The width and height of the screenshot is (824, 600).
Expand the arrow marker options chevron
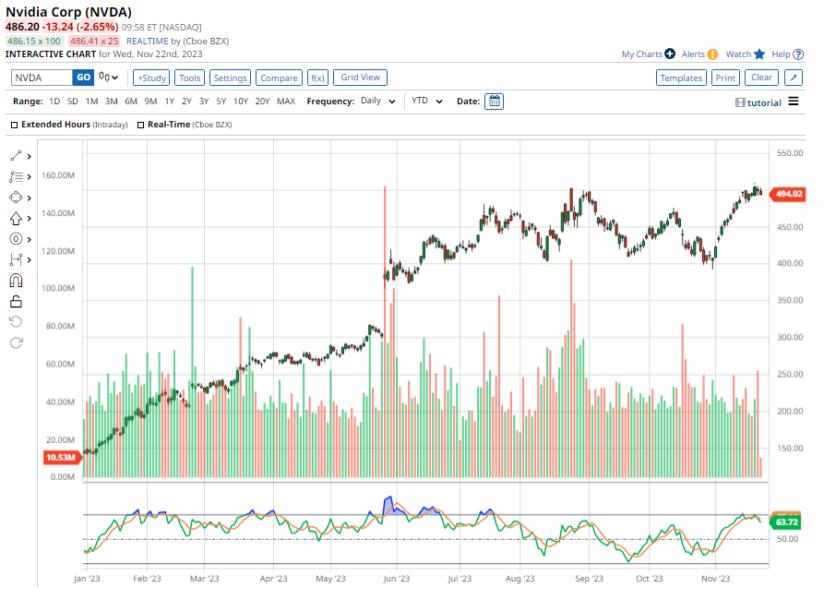click(x=29, y=219)
